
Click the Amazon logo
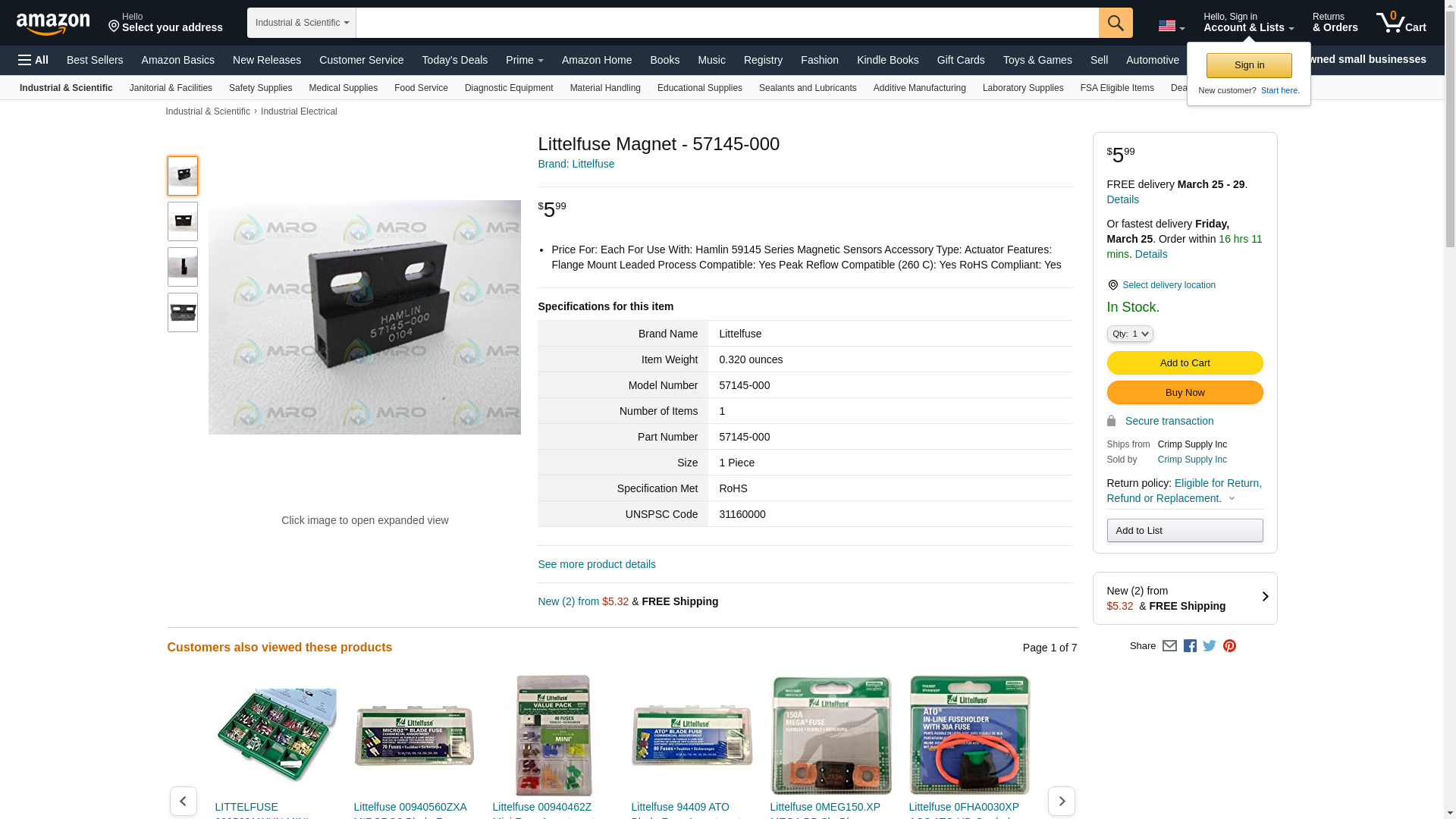(x=53, y=24)
